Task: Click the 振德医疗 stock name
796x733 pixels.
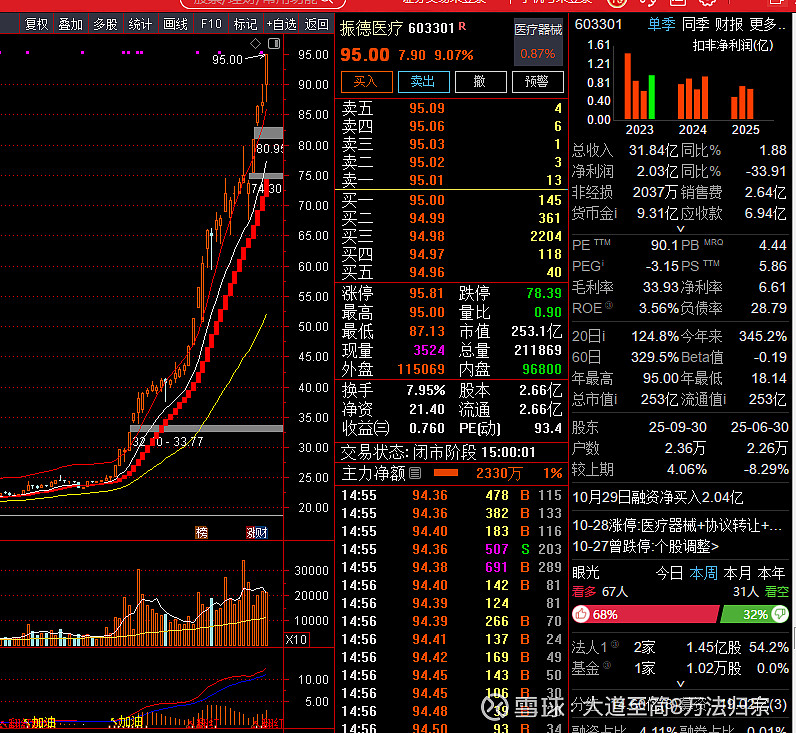Action: pyautogui.click(x=371, y=28)
